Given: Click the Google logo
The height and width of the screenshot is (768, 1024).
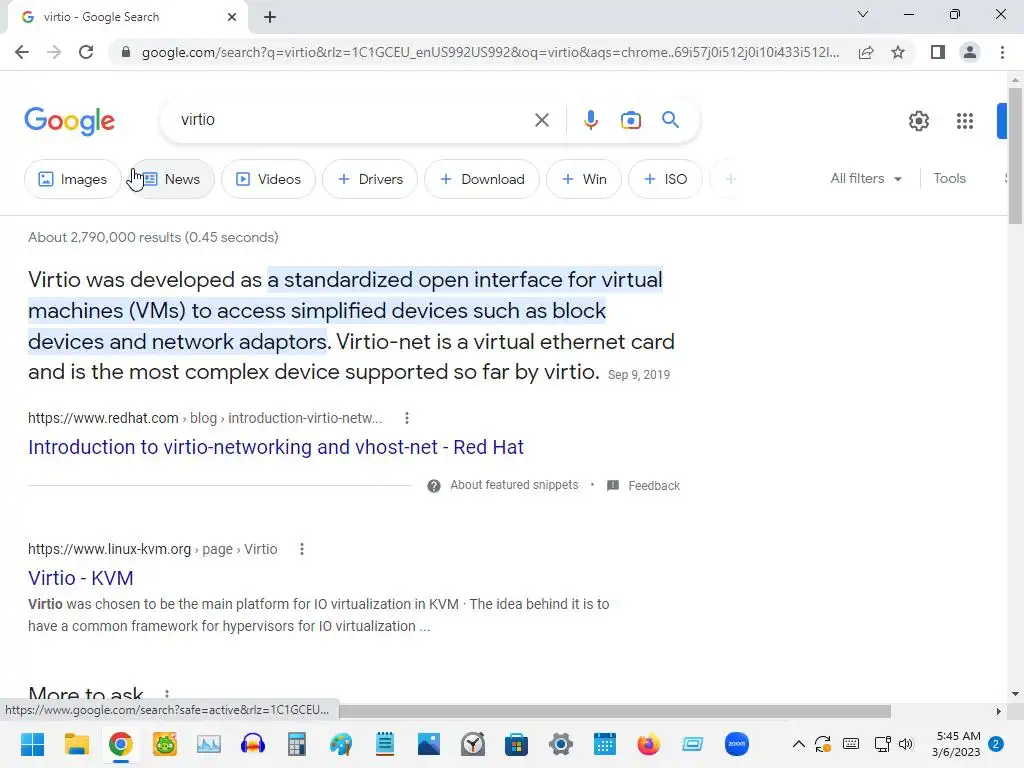Looking at the screenshot, I should 69,121.
